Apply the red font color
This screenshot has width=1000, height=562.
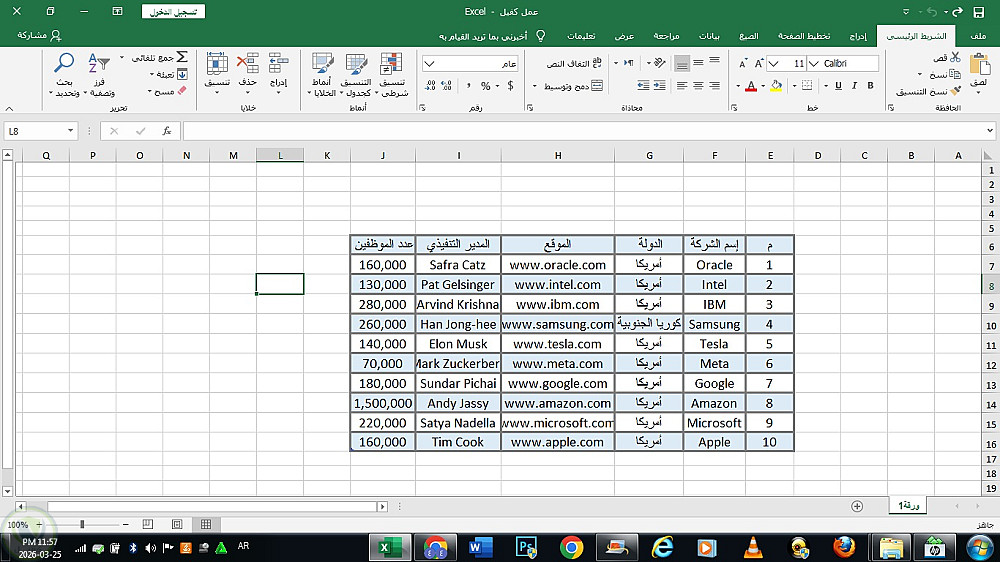coord(751,85)
